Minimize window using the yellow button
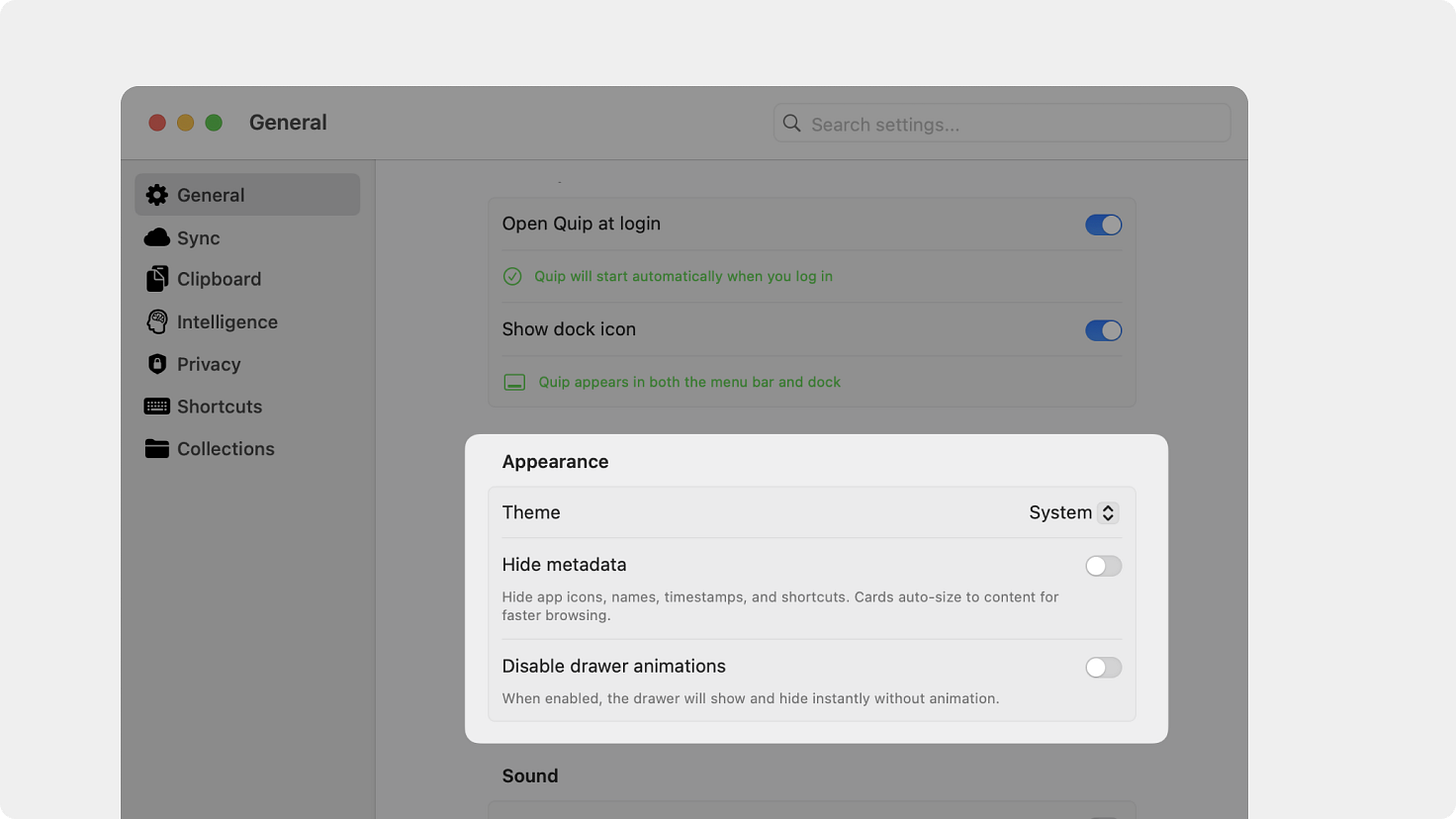Image resolution: width=1456 pixels, height=819 pixels. [x=185, y=122]
